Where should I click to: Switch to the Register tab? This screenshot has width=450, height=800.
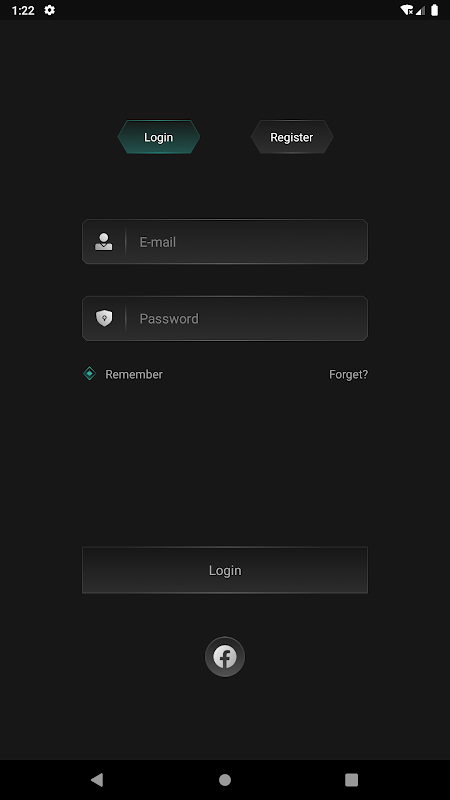292,137
